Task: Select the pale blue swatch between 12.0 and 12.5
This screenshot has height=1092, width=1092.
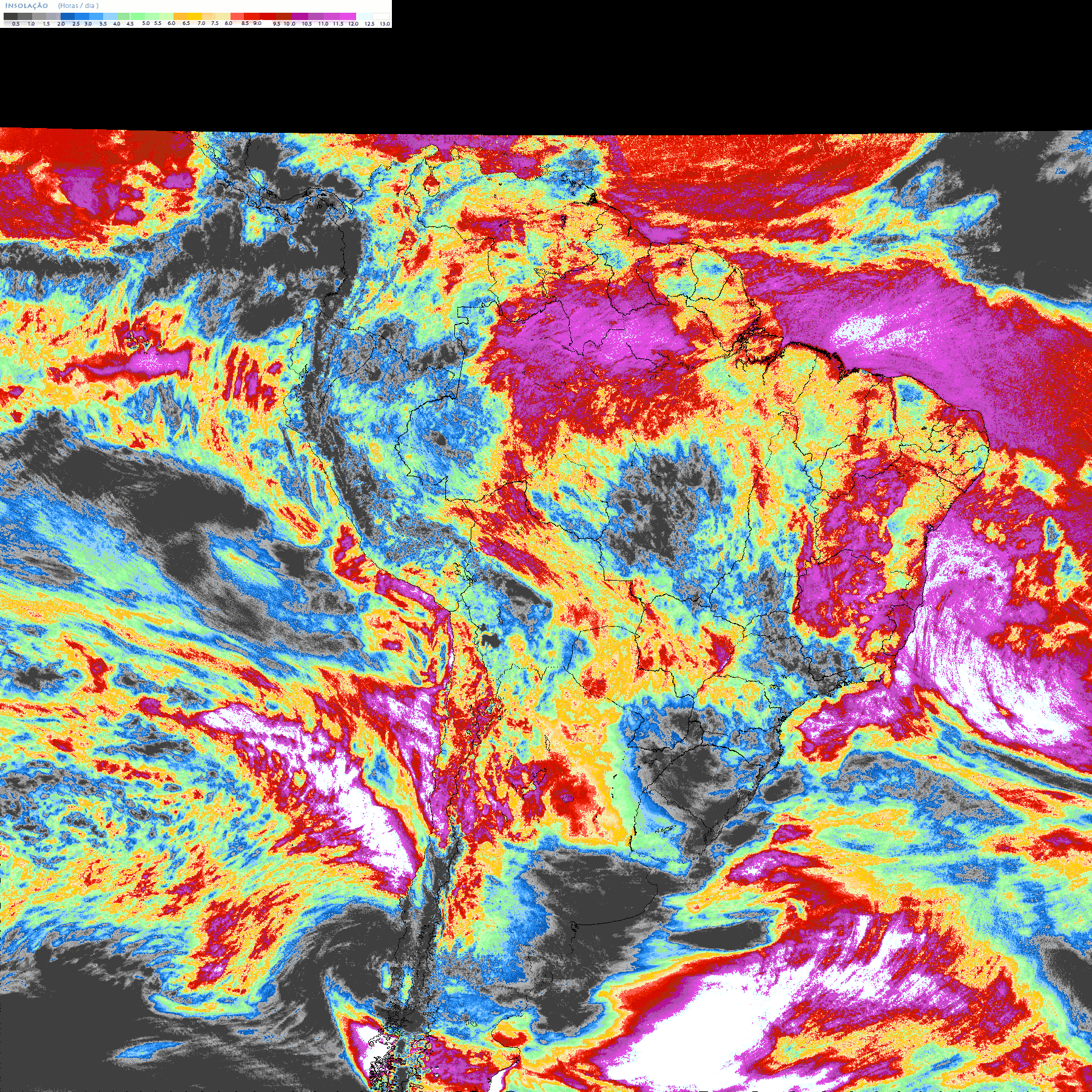Action: 365,16
